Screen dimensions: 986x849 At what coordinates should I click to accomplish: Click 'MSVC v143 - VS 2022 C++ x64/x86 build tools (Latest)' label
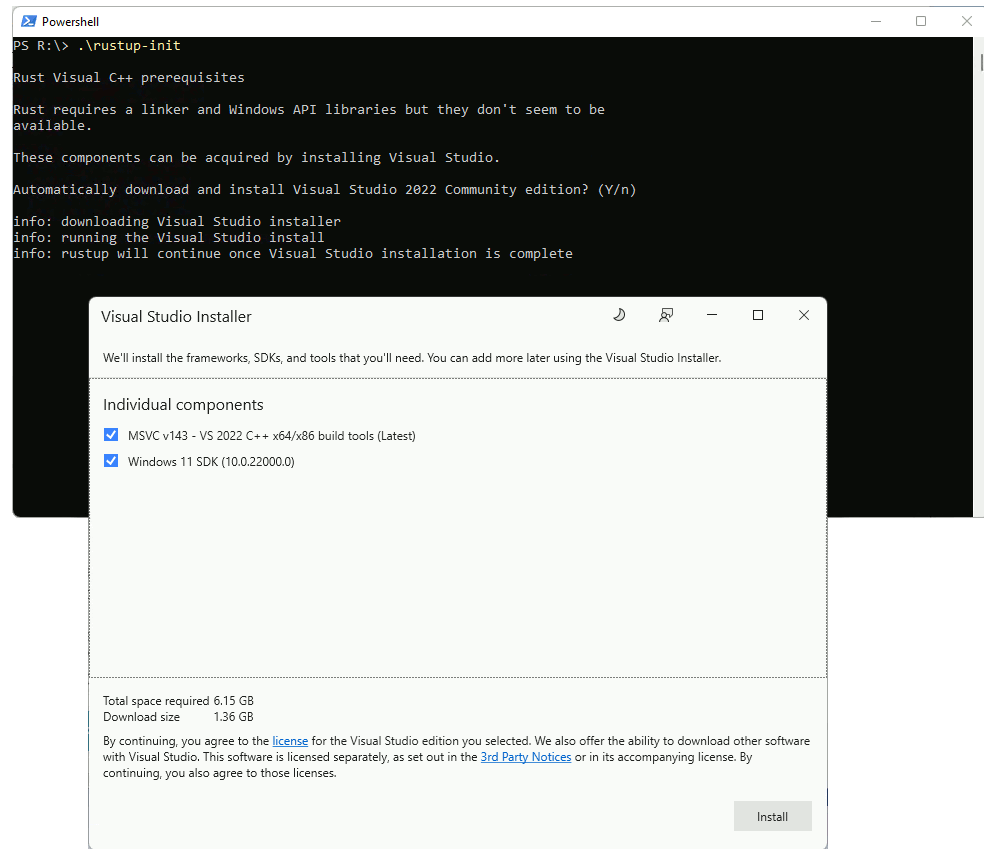click(272, 435)
